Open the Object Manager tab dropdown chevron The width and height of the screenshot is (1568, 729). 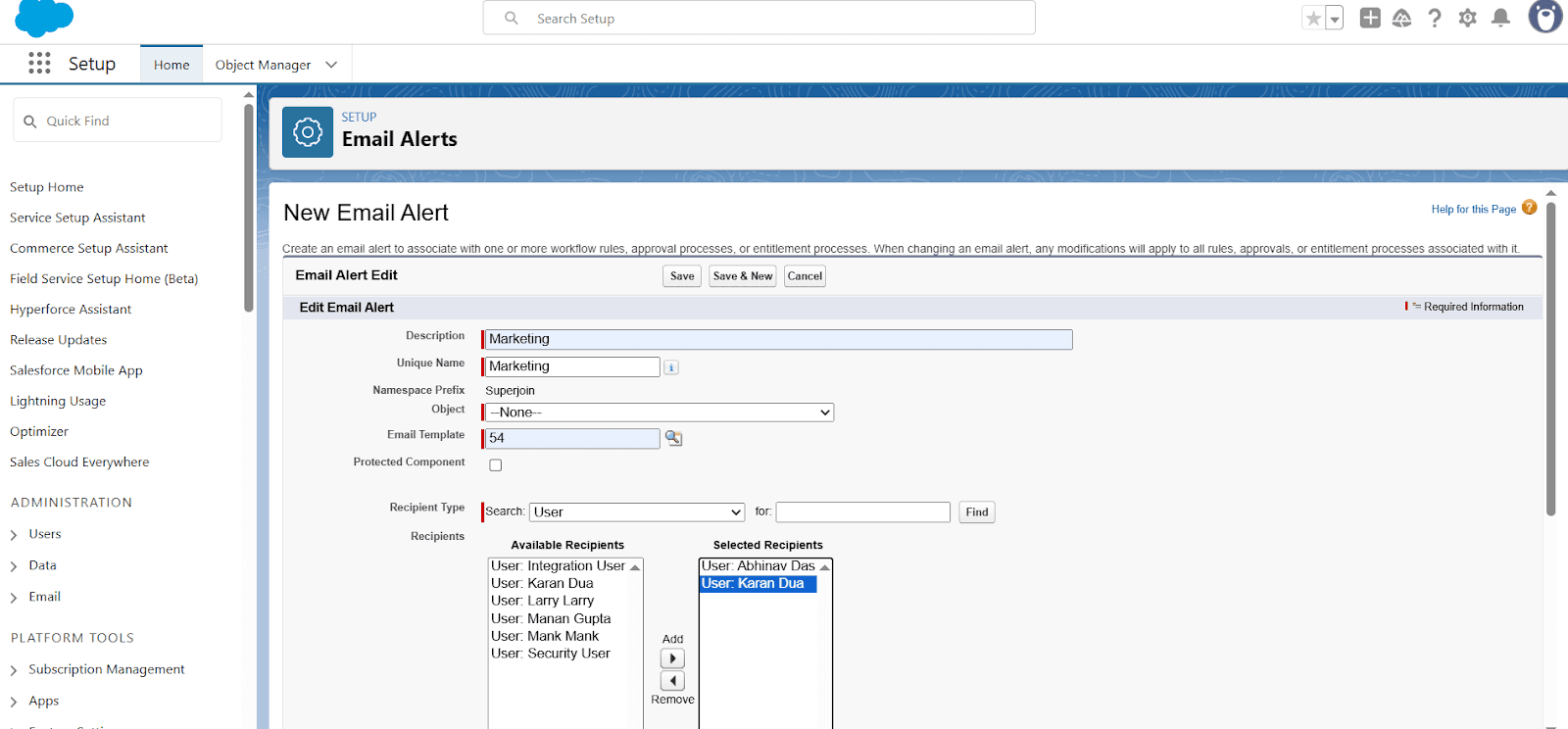point(331,65)
